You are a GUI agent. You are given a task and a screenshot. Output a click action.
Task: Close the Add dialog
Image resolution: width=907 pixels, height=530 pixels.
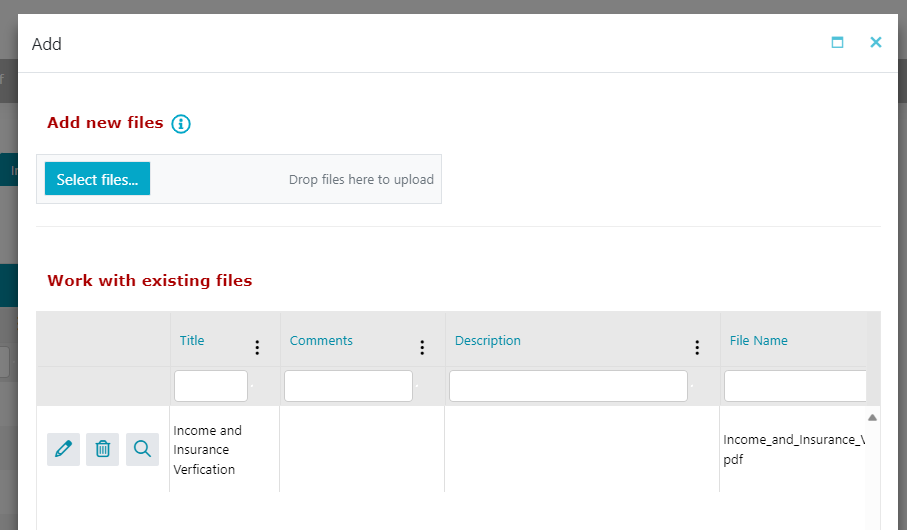point(876,43)
